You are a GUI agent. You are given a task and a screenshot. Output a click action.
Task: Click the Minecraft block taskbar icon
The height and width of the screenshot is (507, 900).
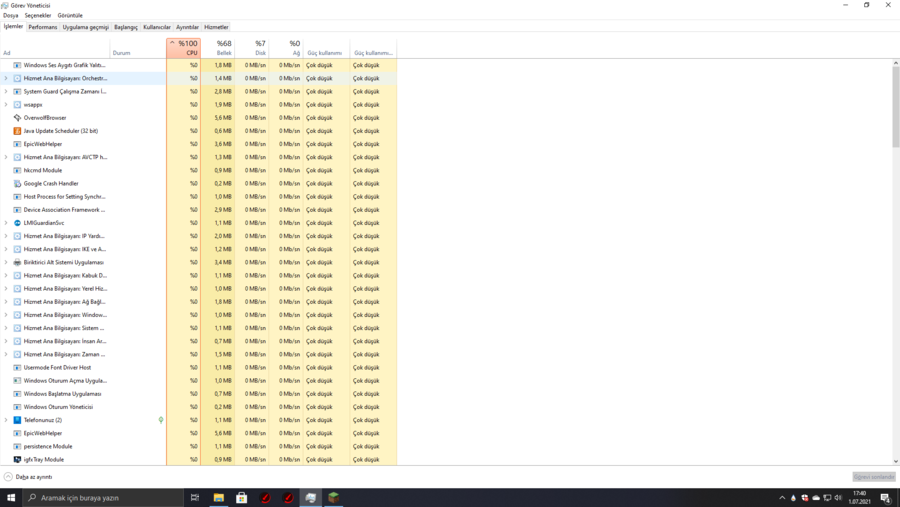pyautogui.click(x=334, y=497)
